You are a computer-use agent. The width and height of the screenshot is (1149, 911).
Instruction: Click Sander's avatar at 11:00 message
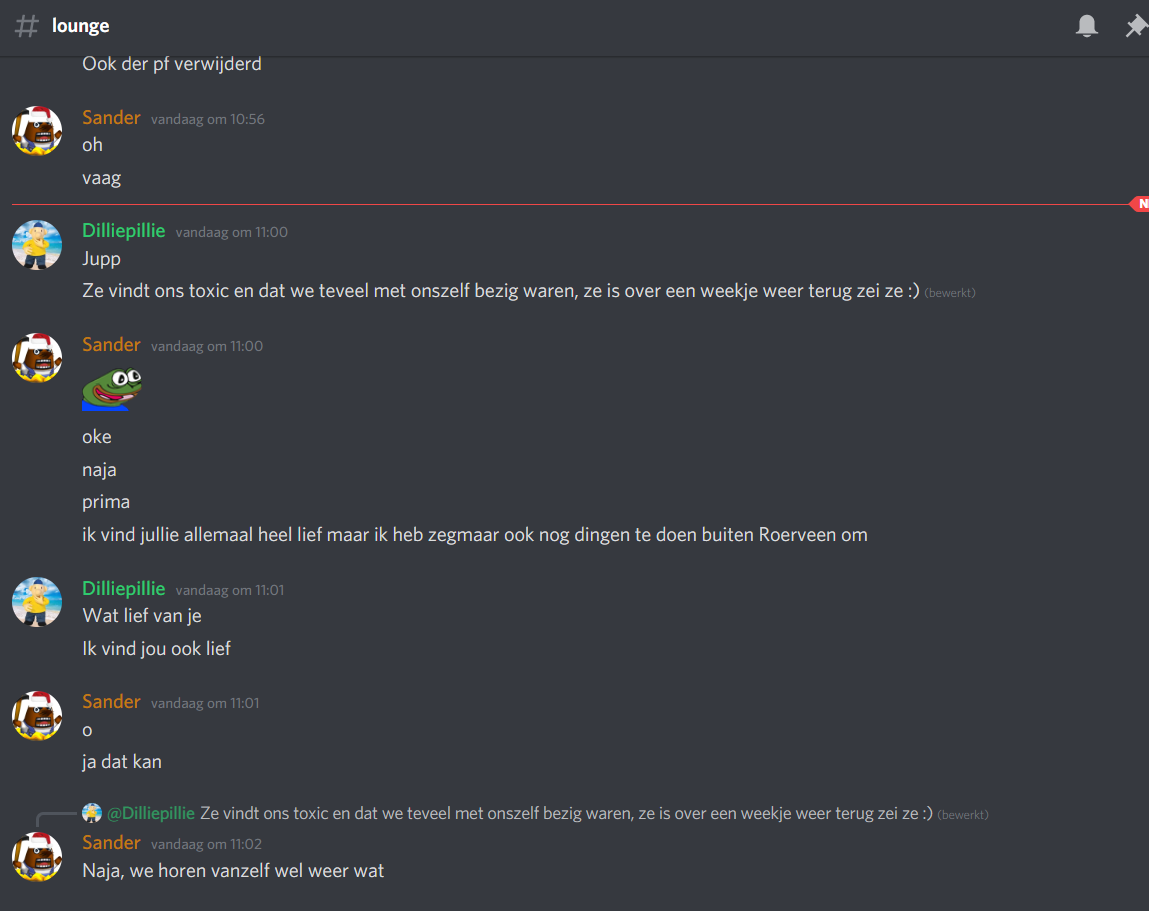37,358
